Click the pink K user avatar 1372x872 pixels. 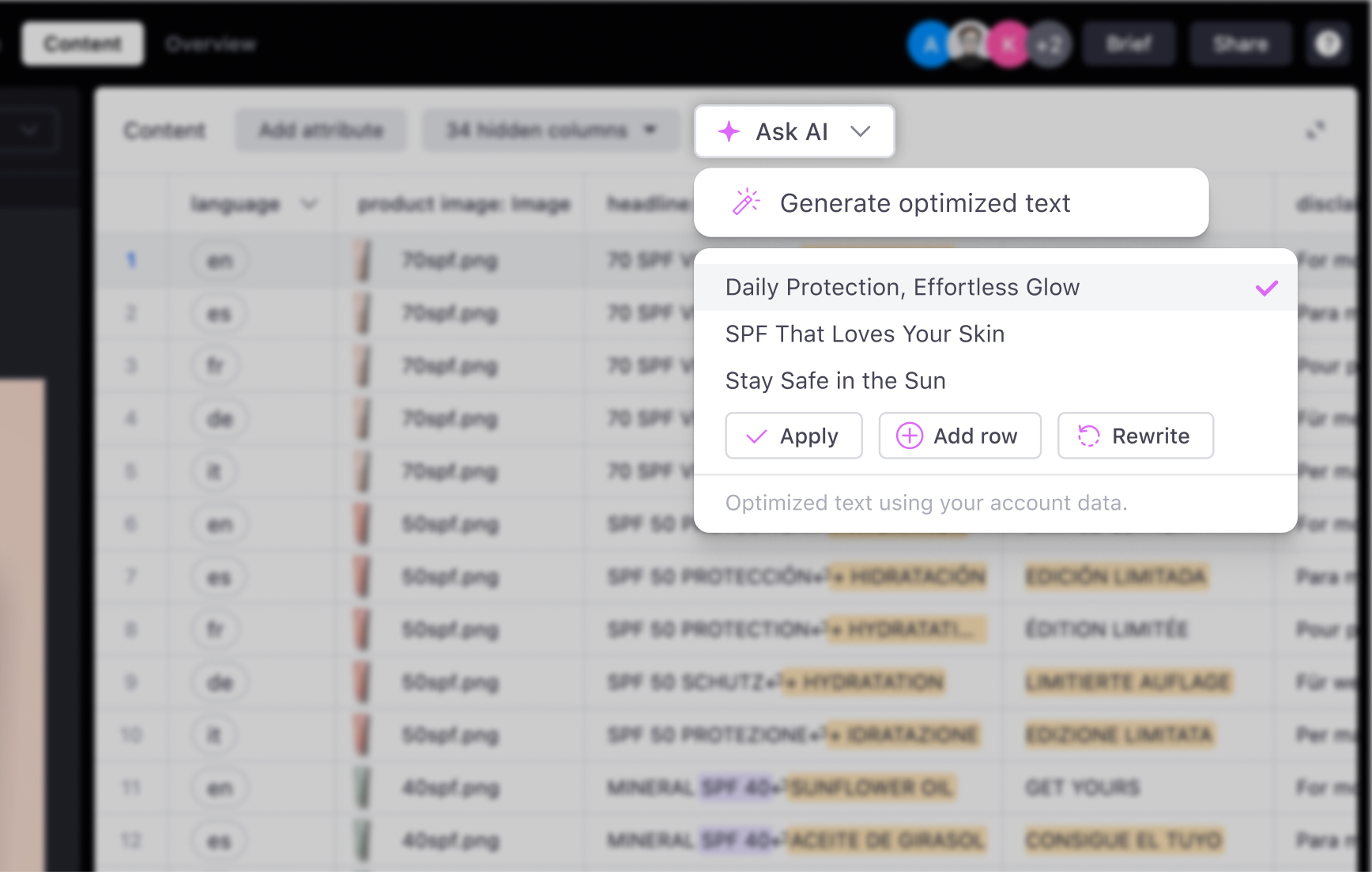[x=1008, y=44]
